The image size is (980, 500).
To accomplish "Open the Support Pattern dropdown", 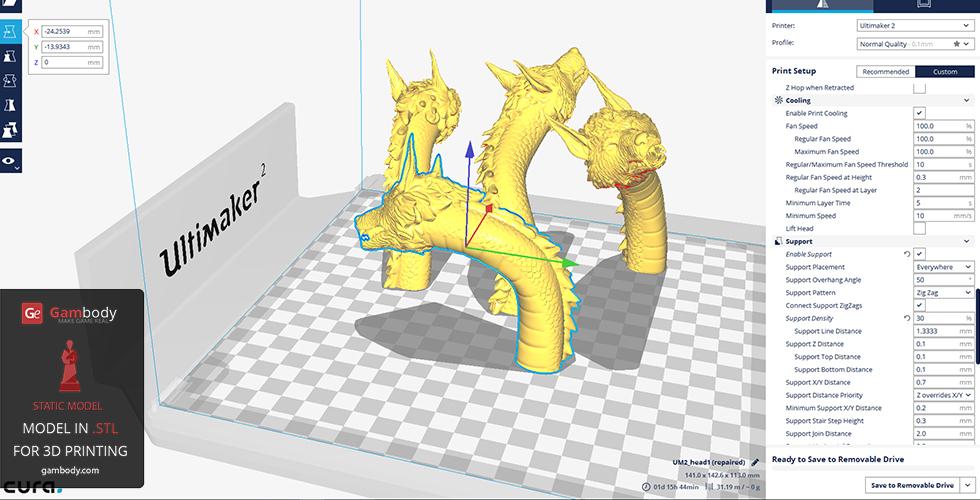I will click(943, 292).
